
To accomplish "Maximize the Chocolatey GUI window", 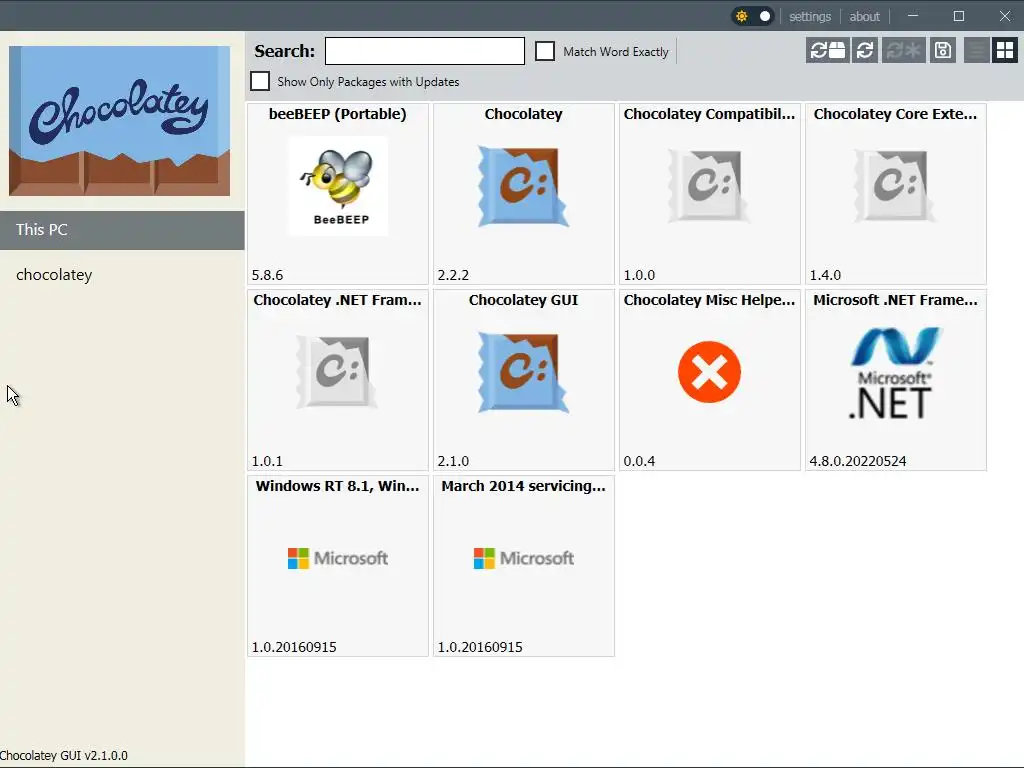I will click(959, 16).
